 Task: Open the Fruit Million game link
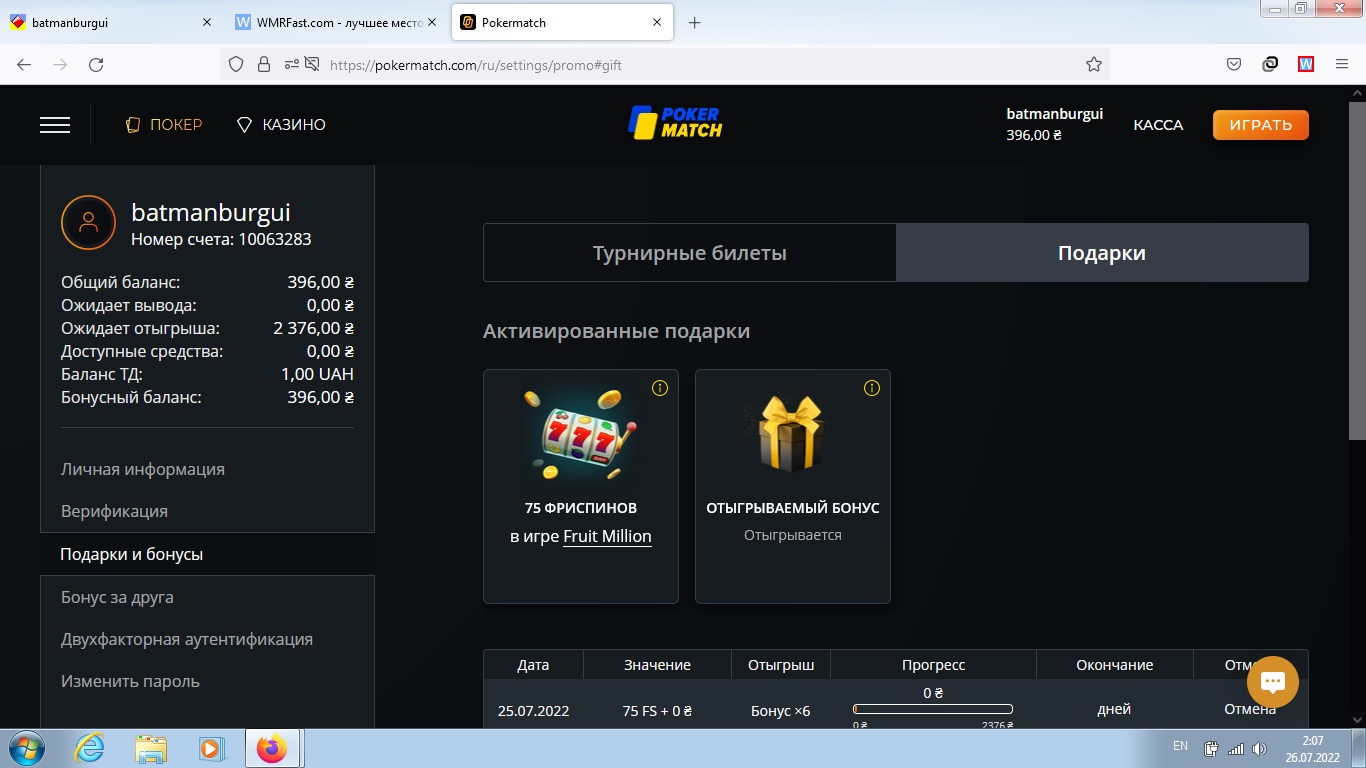click(x=607, y=536)
